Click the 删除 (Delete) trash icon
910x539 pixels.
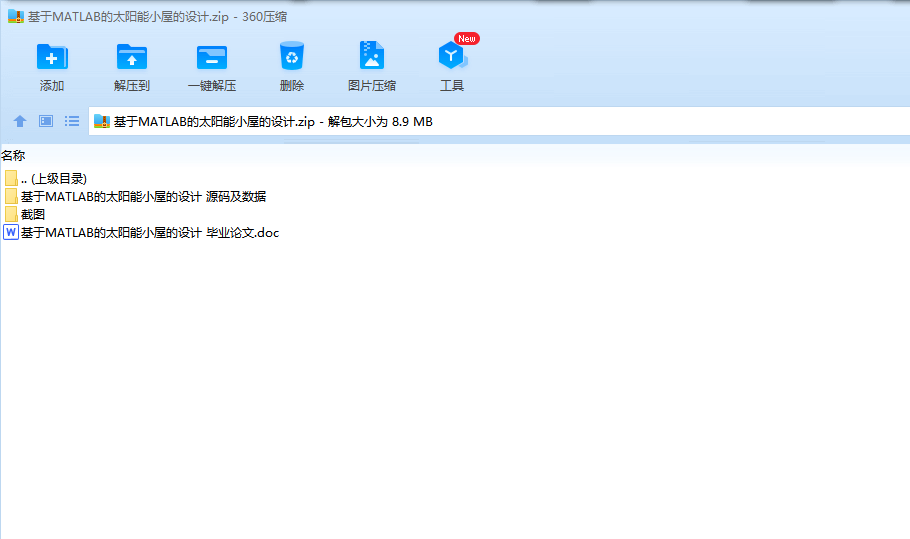pyautogui.click(x=291, y=56)
